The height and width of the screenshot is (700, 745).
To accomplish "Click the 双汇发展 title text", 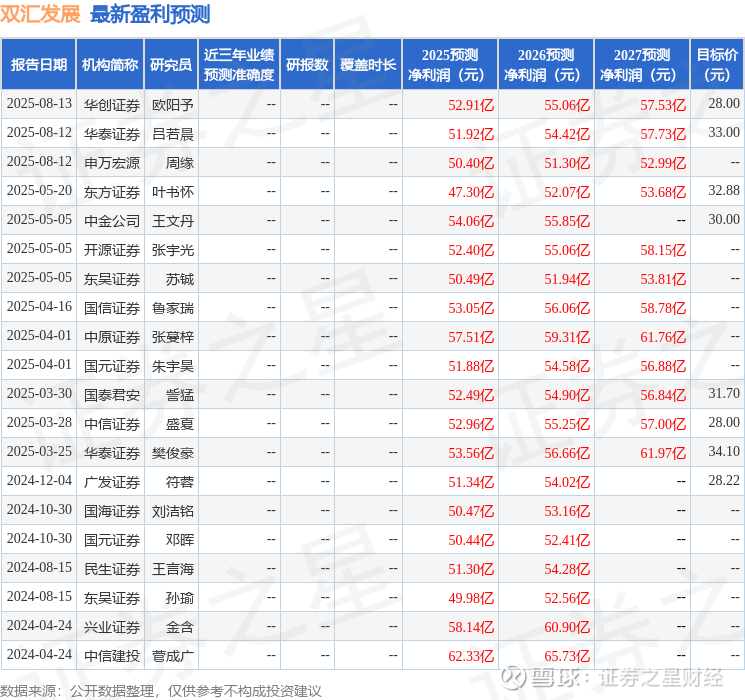I will pyautogui.click(x=40, y=14).
